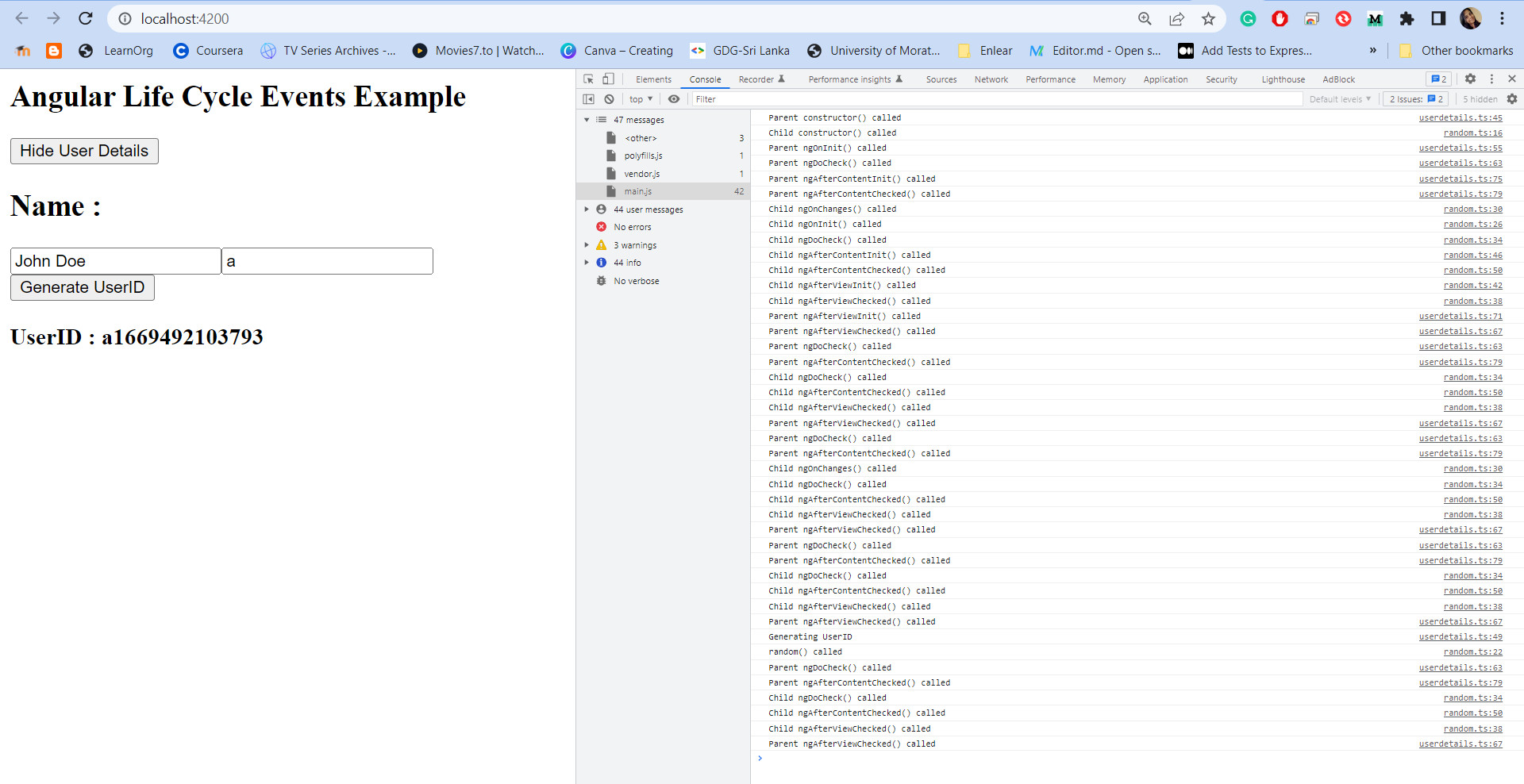
Task: Select the DevTools inspect element icon
Action: [589, 79]
